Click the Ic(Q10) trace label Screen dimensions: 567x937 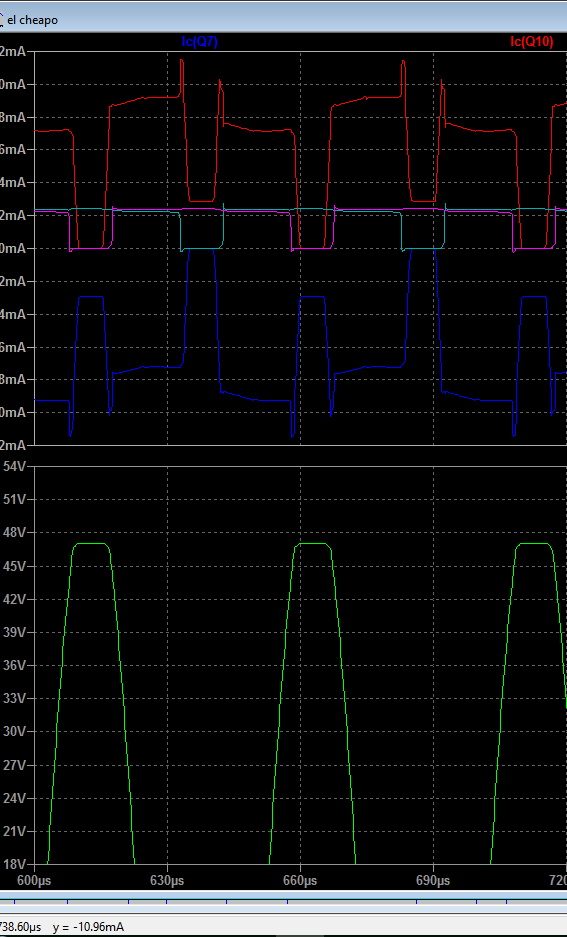[x=531, y=42]
